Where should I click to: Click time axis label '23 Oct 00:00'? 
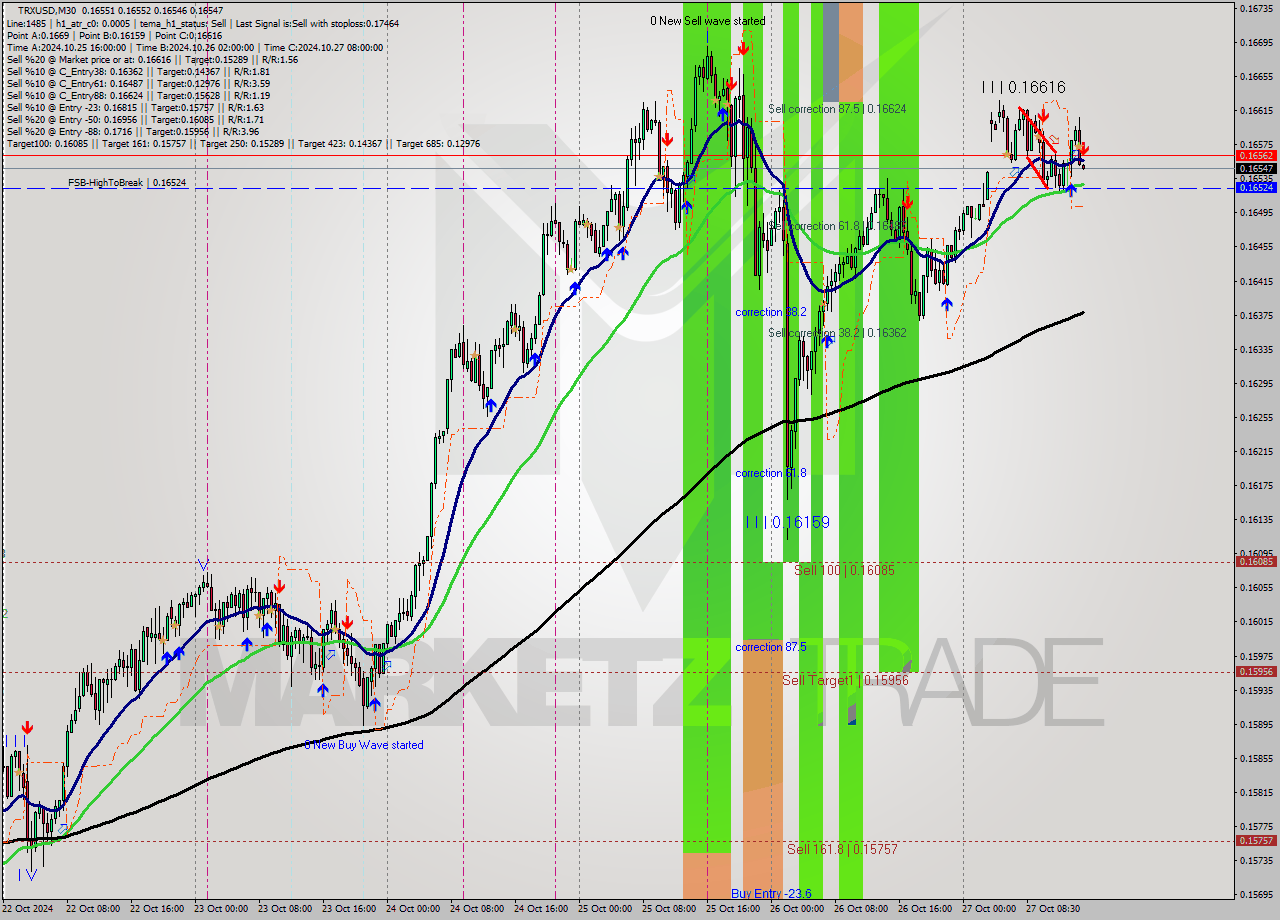click(222, 910)
